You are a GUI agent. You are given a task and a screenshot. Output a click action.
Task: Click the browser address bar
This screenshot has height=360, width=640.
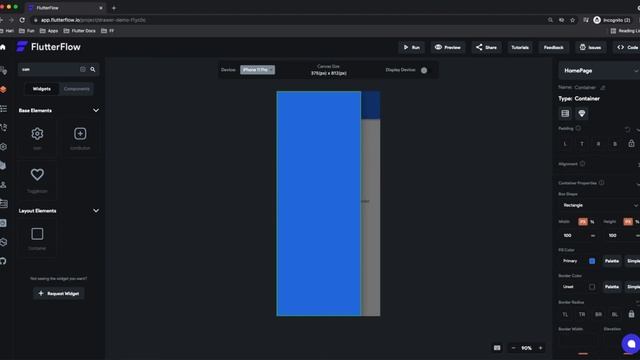[286, 20]
